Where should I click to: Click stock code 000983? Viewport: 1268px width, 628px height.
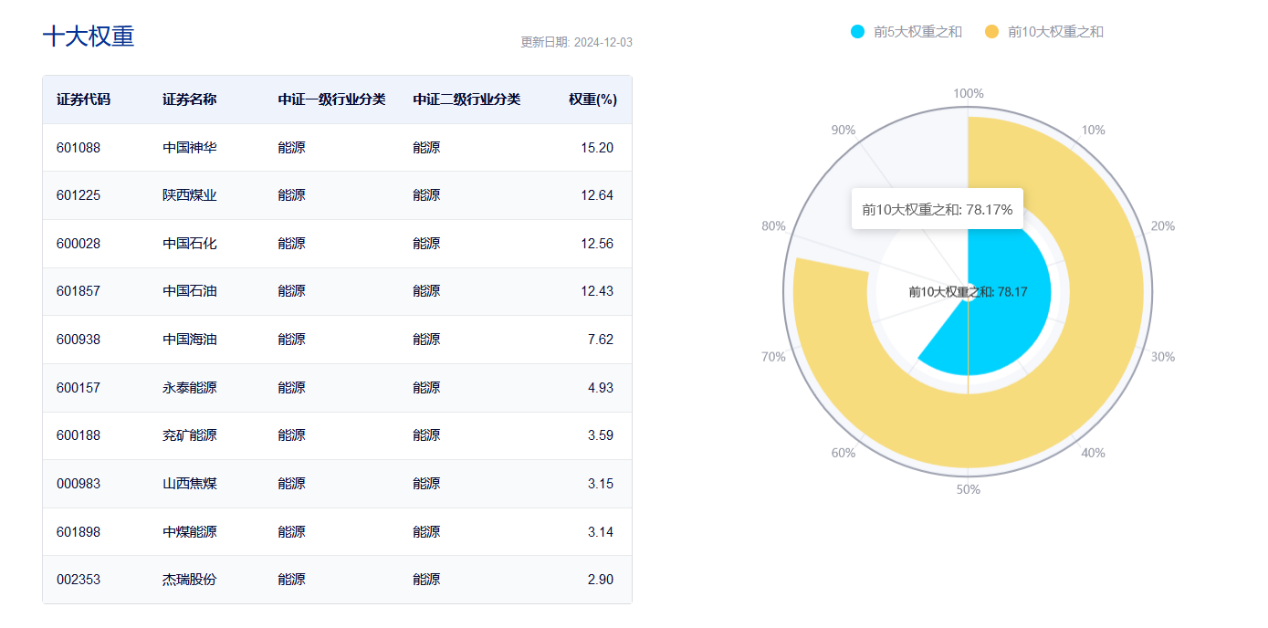(78, 484)
